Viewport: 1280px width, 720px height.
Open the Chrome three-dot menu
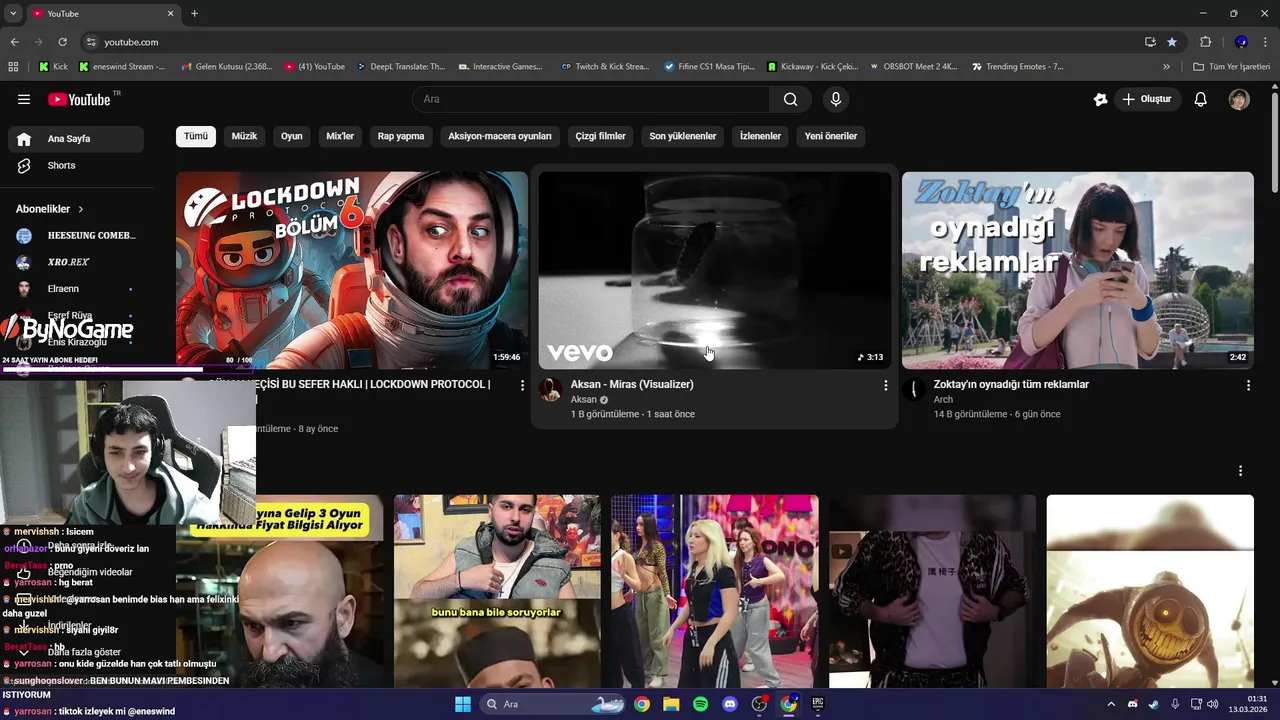click(1266, 42)
